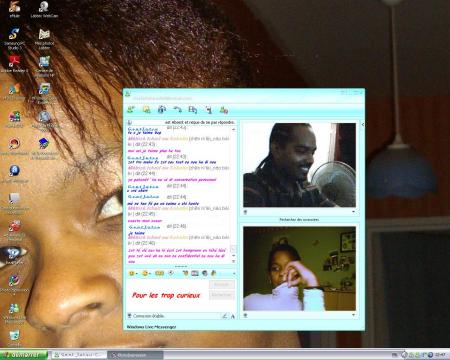Click the winks icon above the message box
450x360 pixels.
point(145,273)
